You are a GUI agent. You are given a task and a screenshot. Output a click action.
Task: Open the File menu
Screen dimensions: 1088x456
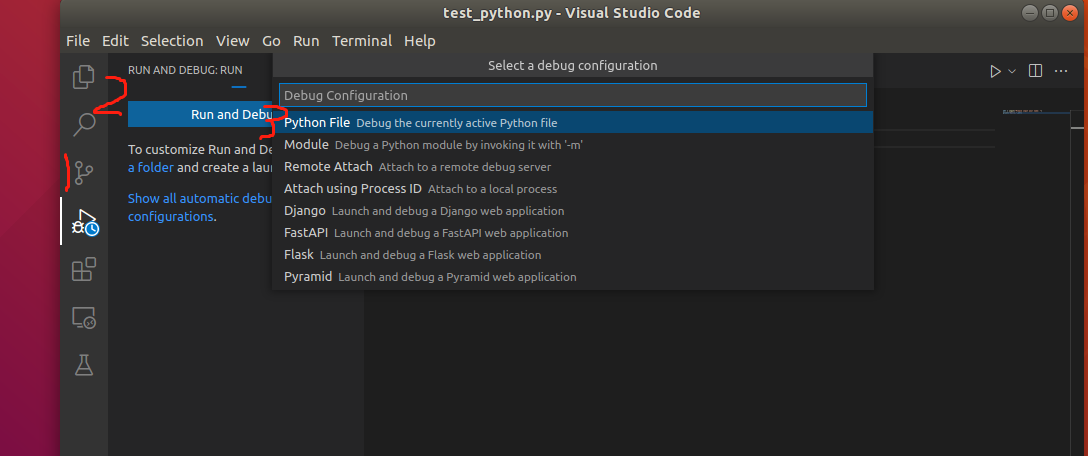78,41
